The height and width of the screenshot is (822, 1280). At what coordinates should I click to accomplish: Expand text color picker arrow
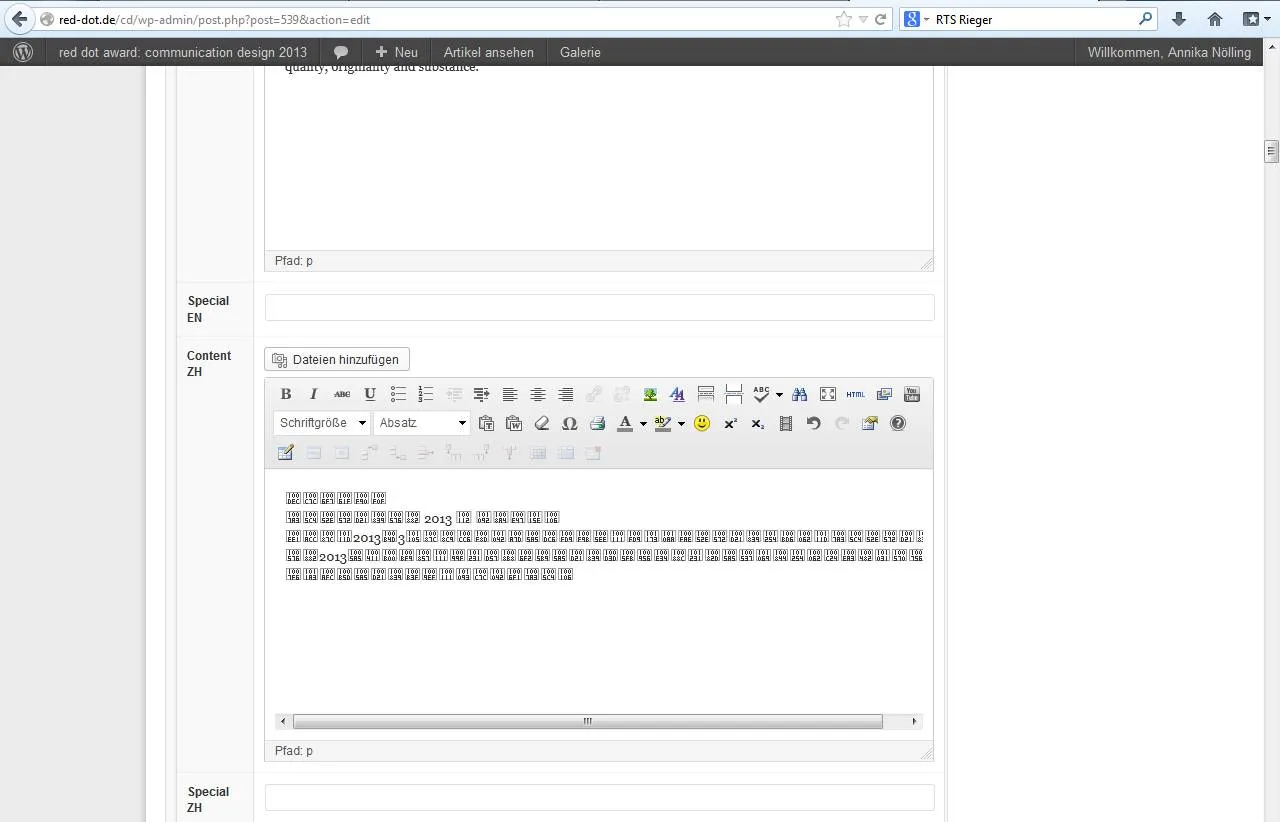click(643, 423)
